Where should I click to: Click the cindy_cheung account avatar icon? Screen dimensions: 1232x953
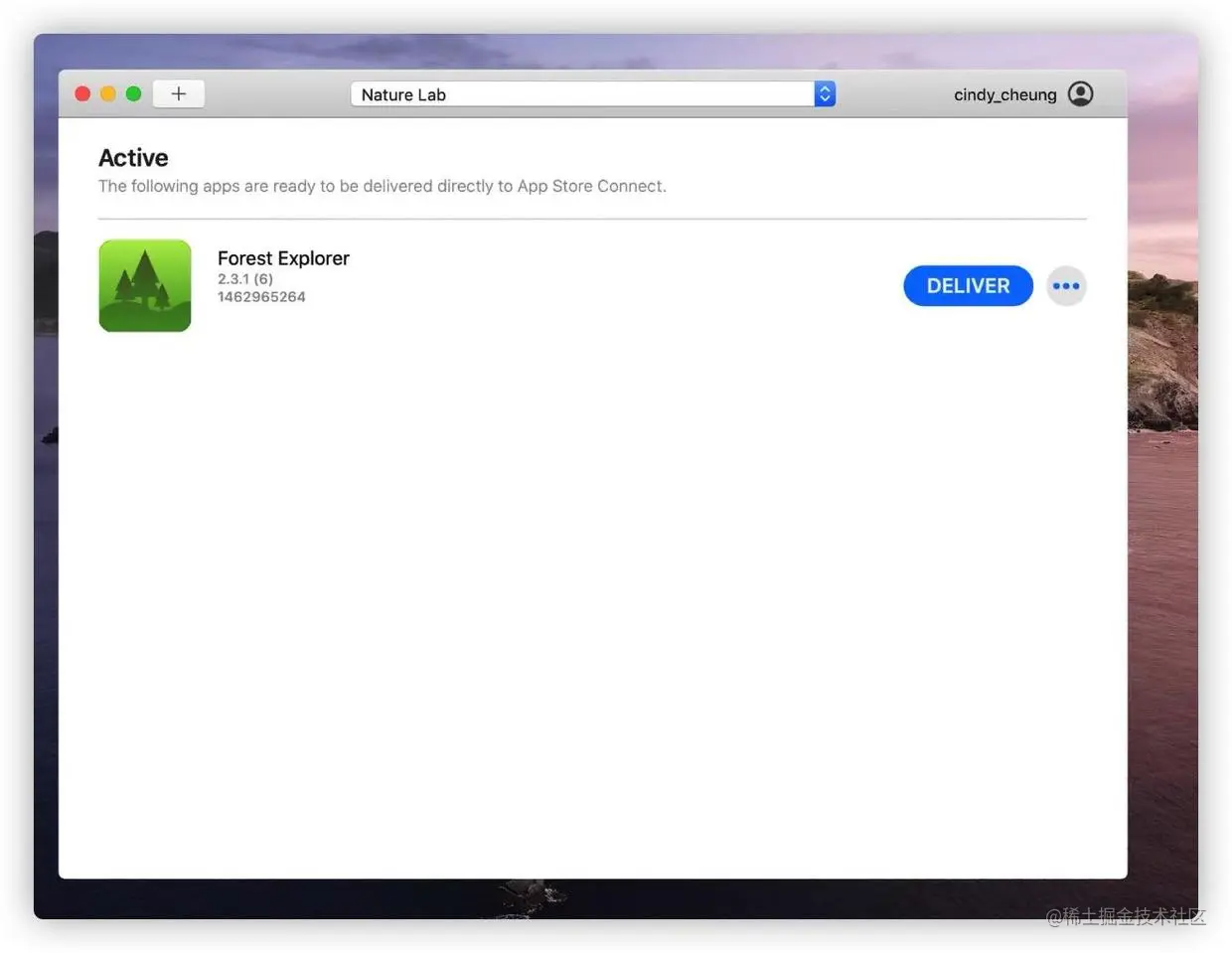pyautogui.click(x=1080, y=93)
